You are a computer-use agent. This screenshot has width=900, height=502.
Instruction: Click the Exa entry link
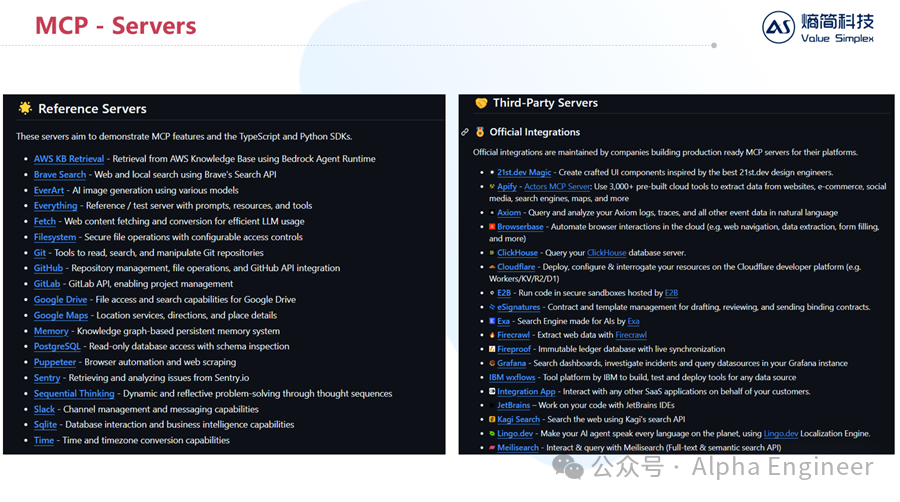503,322
